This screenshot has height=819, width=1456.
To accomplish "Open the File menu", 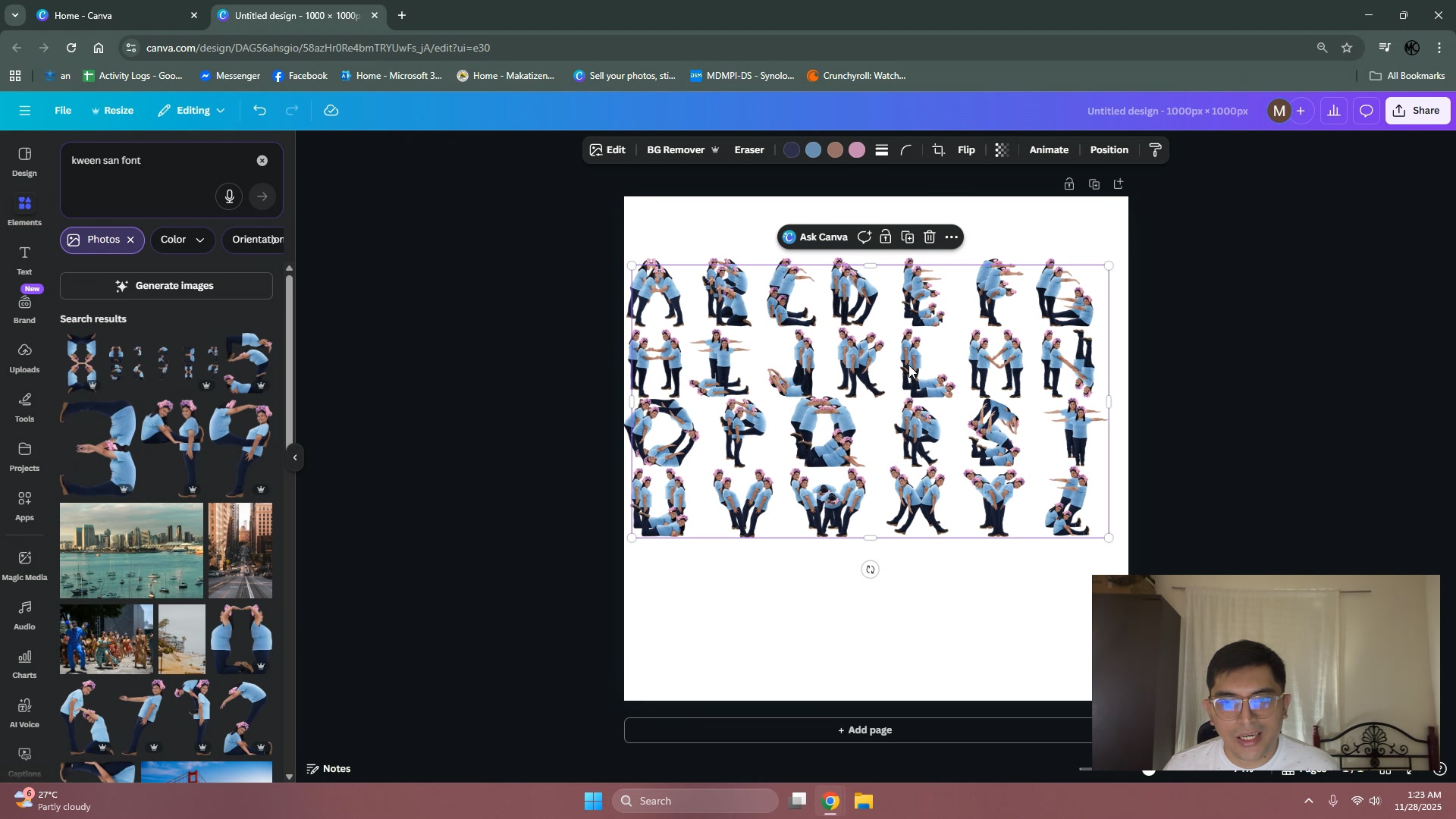I will [x=63, y=111].
